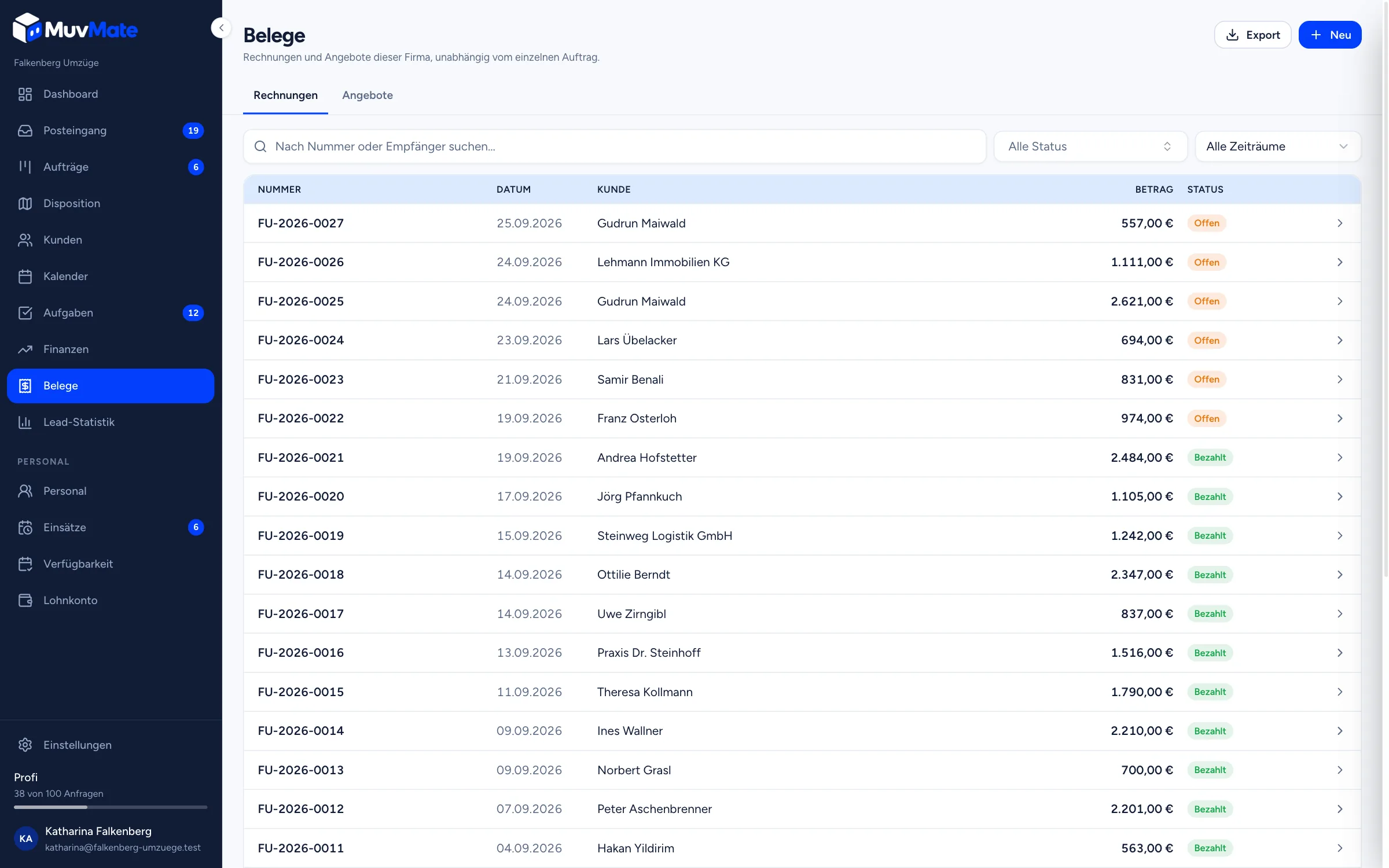Open invoice FU-2026-0027 via its chevron
1389x868 pixels.
pyautogui.click(x=1340, y=223)
